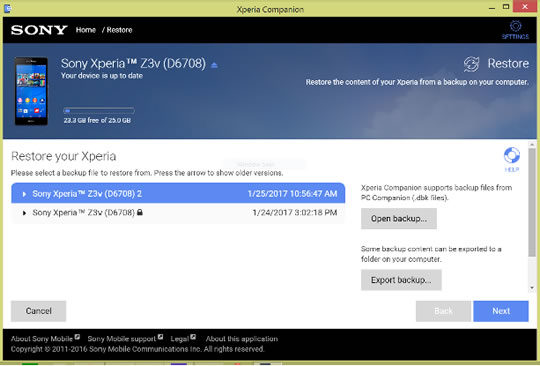Click the 'Restore your Xperia' heading
This screenshot has width=540, height=366.
coord(64,156)
